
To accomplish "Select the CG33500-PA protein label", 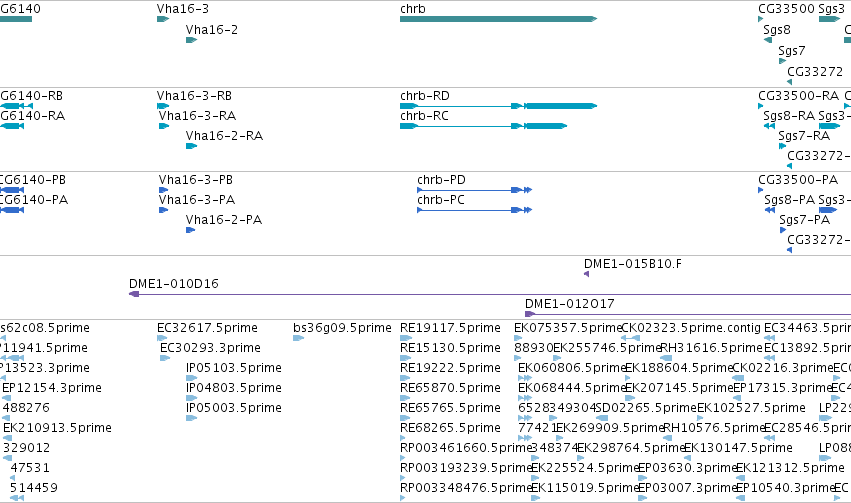I will [798, 180].
